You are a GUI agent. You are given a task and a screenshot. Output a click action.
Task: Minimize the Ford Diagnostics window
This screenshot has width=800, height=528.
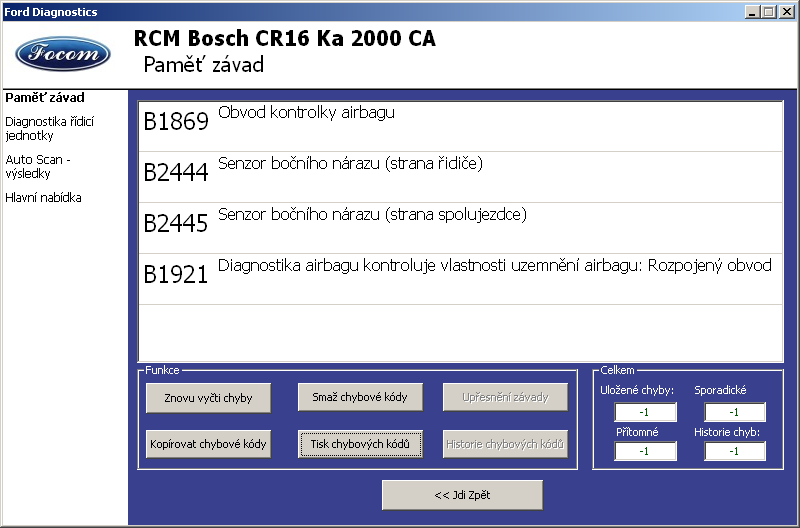pyautogui.click(x=752, y=12)
